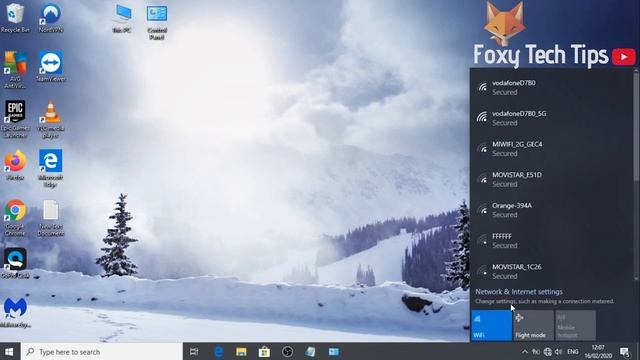The height and width of the screenshot is (360, 640).
Task: Open File Explorer from the taskbar
Action: pyautogui.click(x=241, y=351)
